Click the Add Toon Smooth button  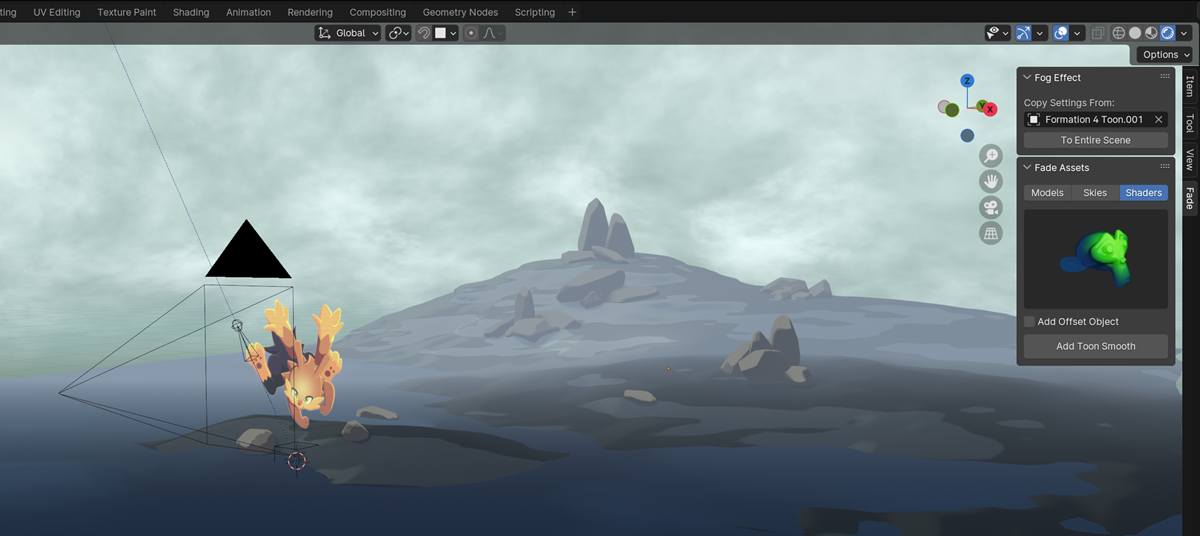point(1096,346)
